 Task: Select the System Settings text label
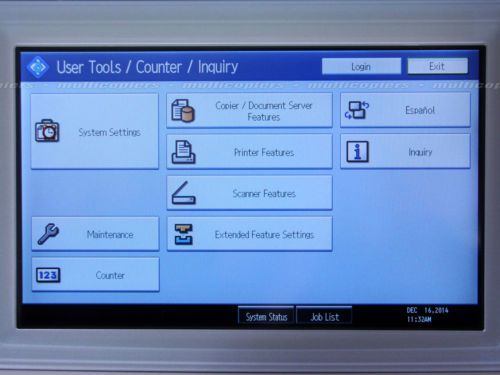[x=109, y=132]
